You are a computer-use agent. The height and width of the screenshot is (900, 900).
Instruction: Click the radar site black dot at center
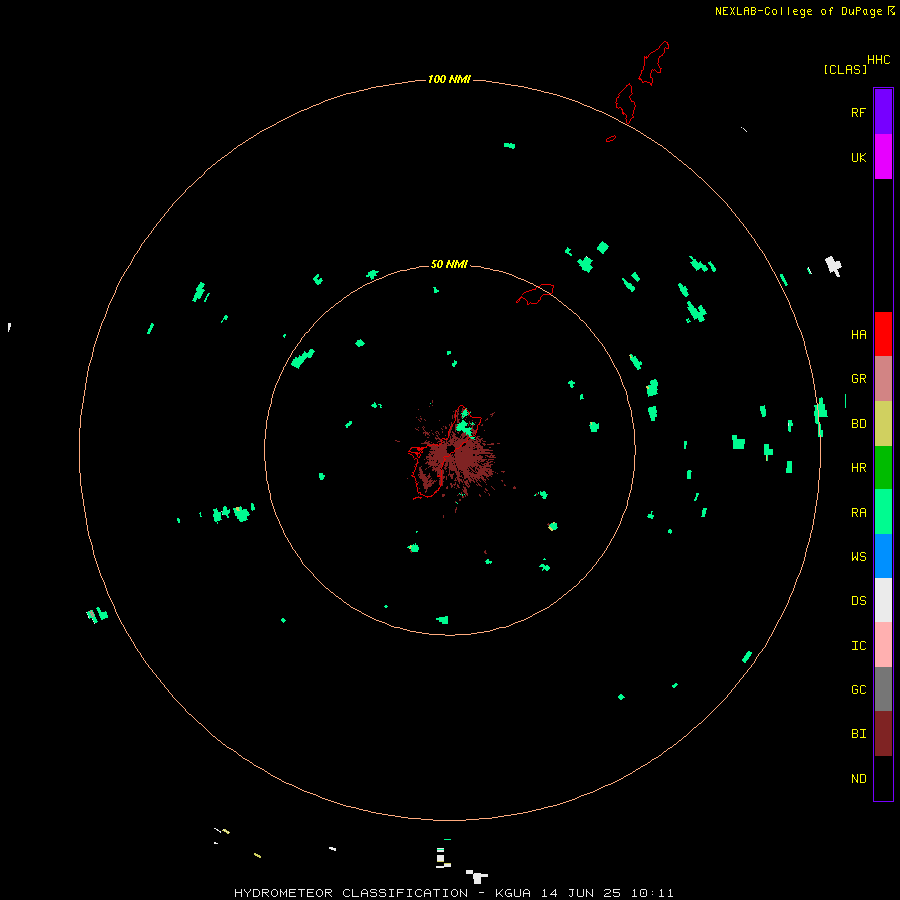click(451, 448)
